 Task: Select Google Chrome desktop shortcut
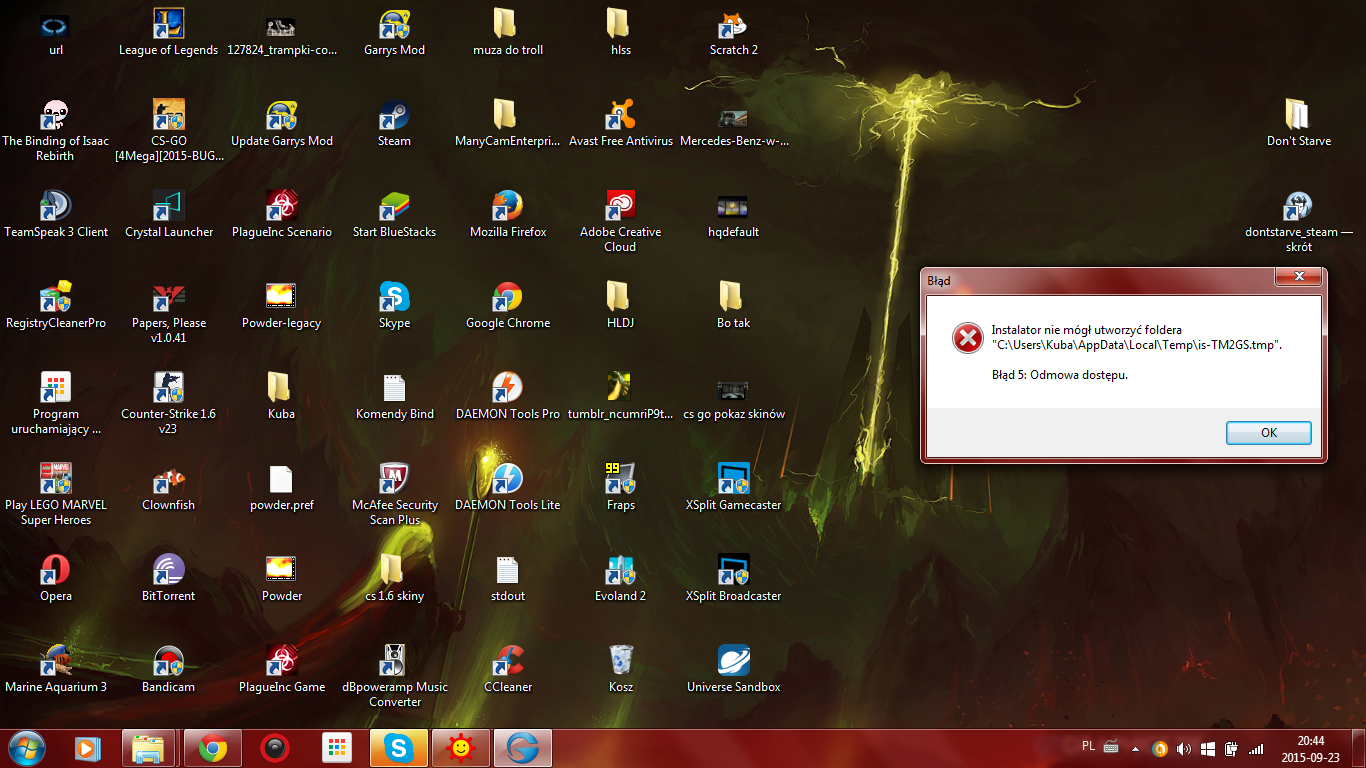508,305
